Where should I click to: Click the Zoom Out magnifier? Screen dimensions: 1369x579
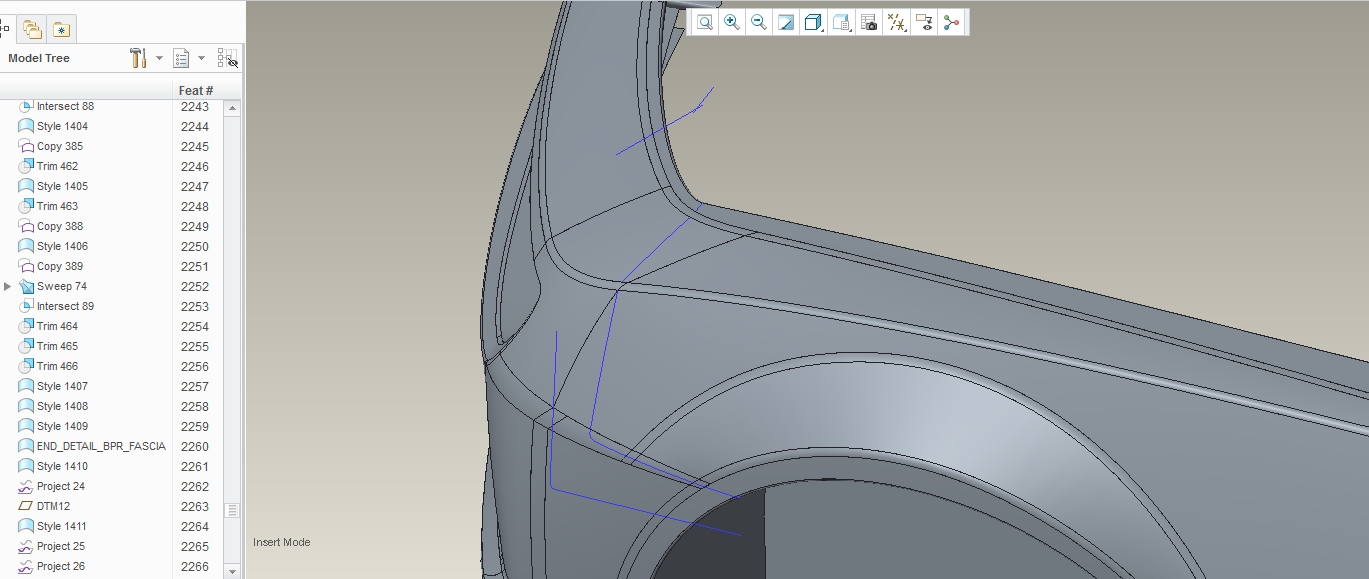tap(759, 22)
